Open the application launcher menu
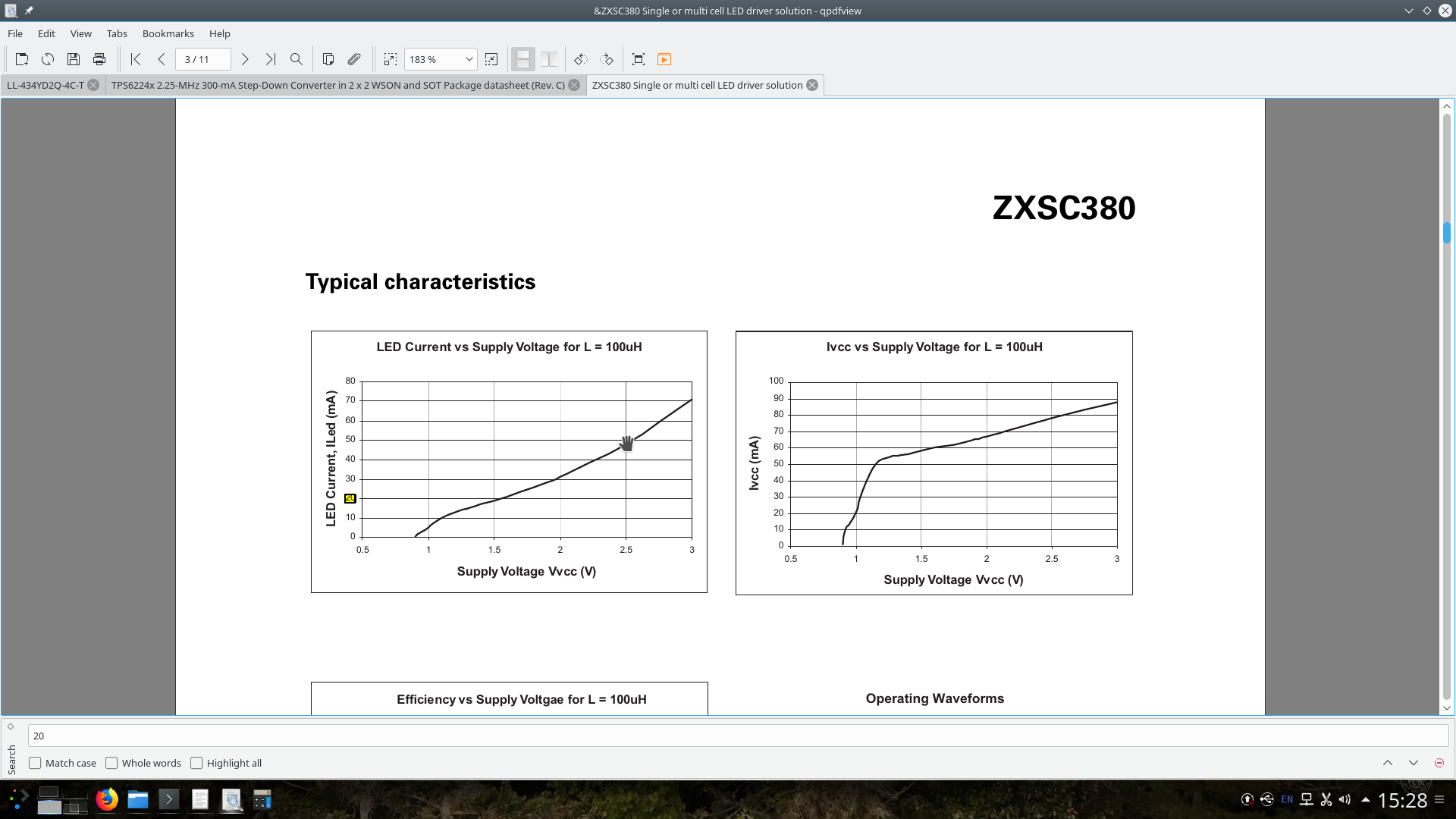 18,799
